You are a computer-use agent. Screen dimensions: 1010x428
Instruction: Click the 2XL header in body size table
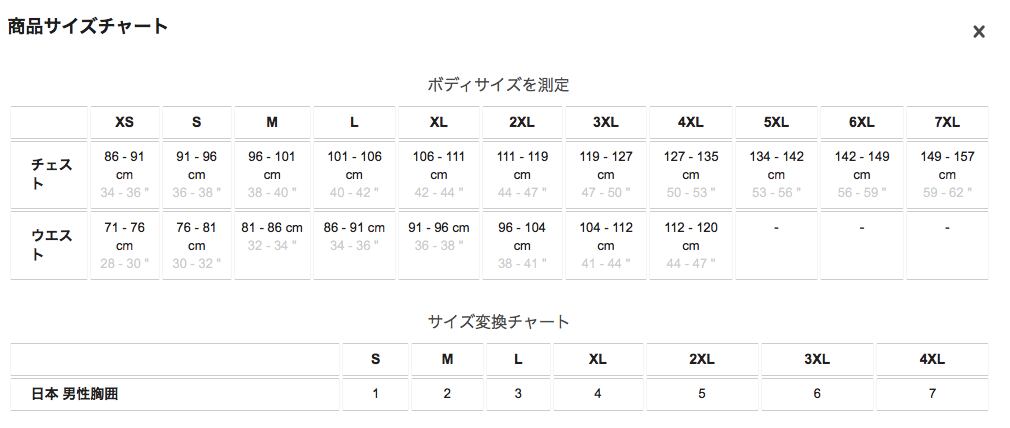(x=522, y=122)
